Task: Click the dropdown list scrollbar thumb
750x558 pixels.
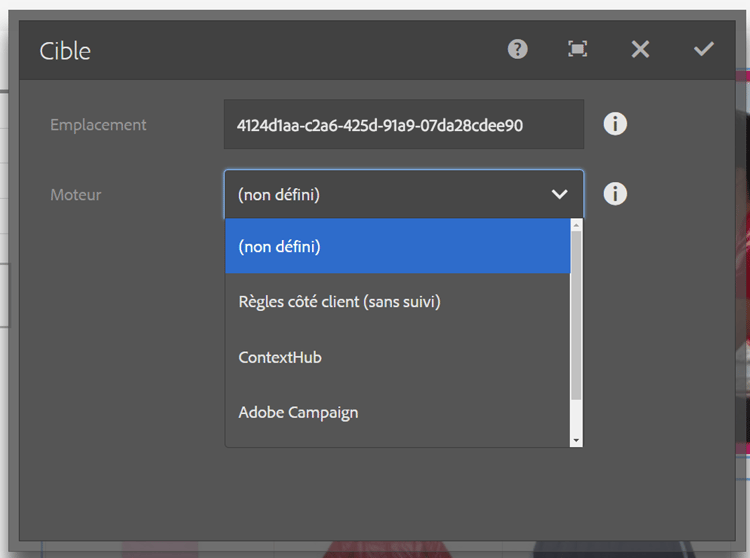Action: point(576,316)
